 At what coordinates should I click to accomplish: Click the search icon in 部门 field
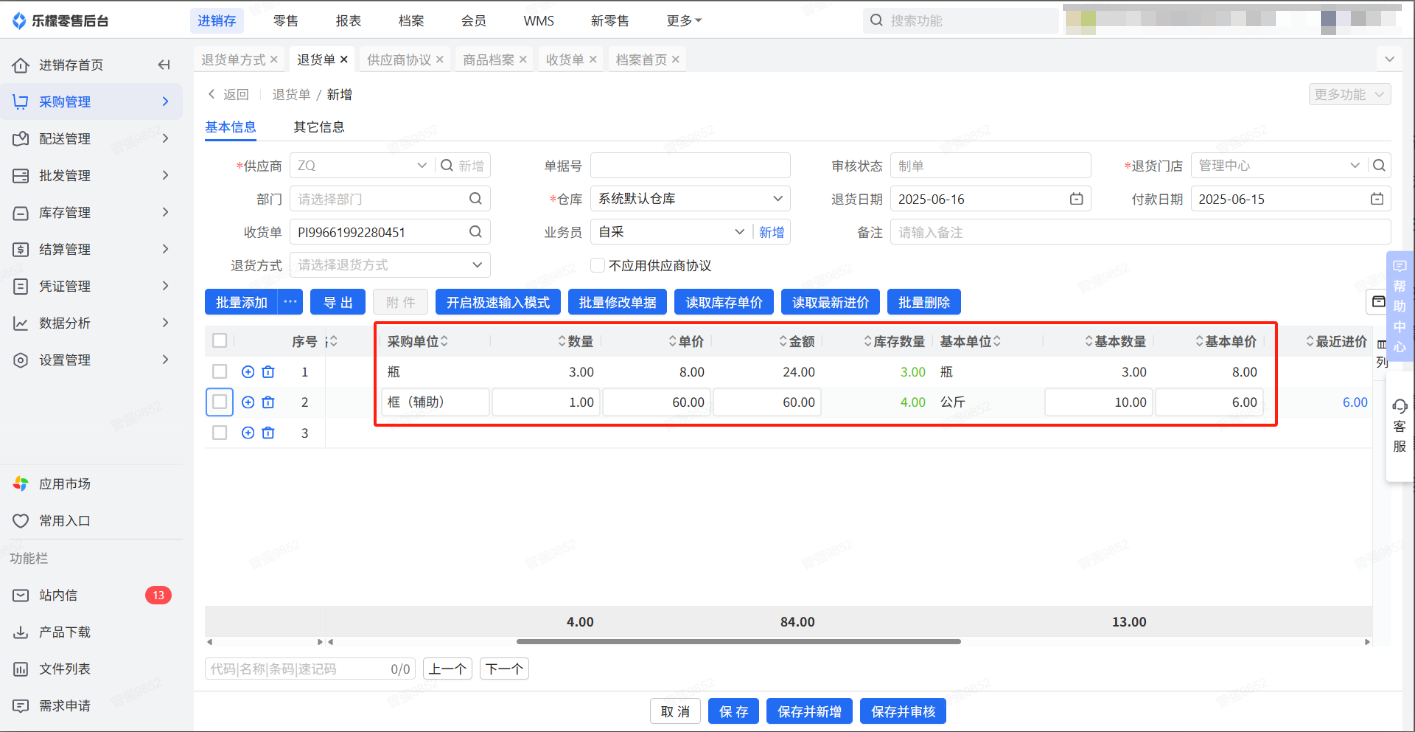click(476, 199)
